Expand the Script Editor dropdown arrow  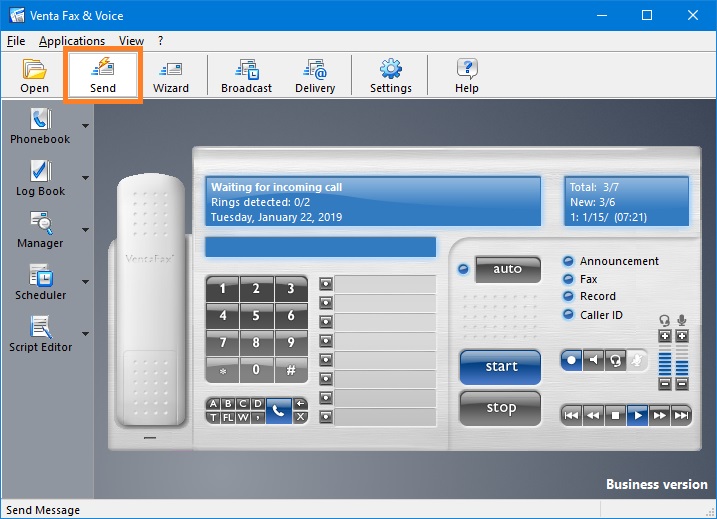(x=86, y=334)
